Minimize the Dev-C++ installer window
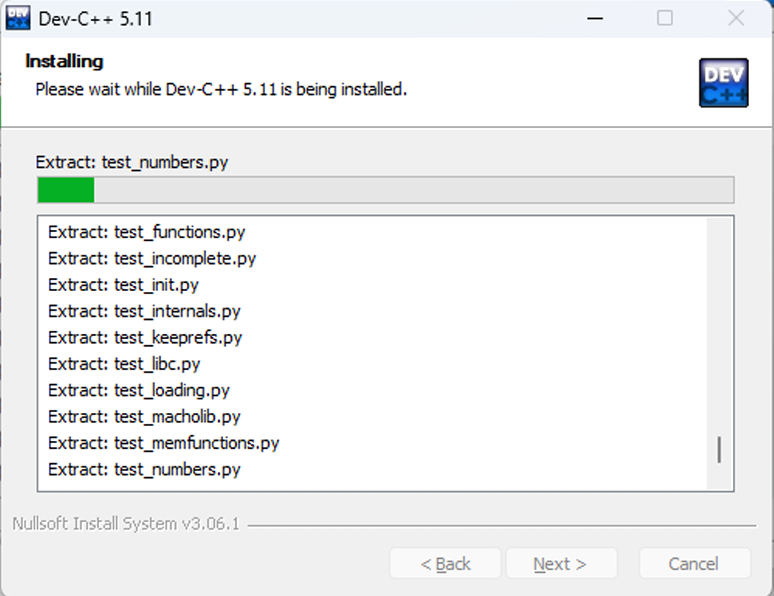The width and height of the screenshot is (774, 596). [594, 18]
